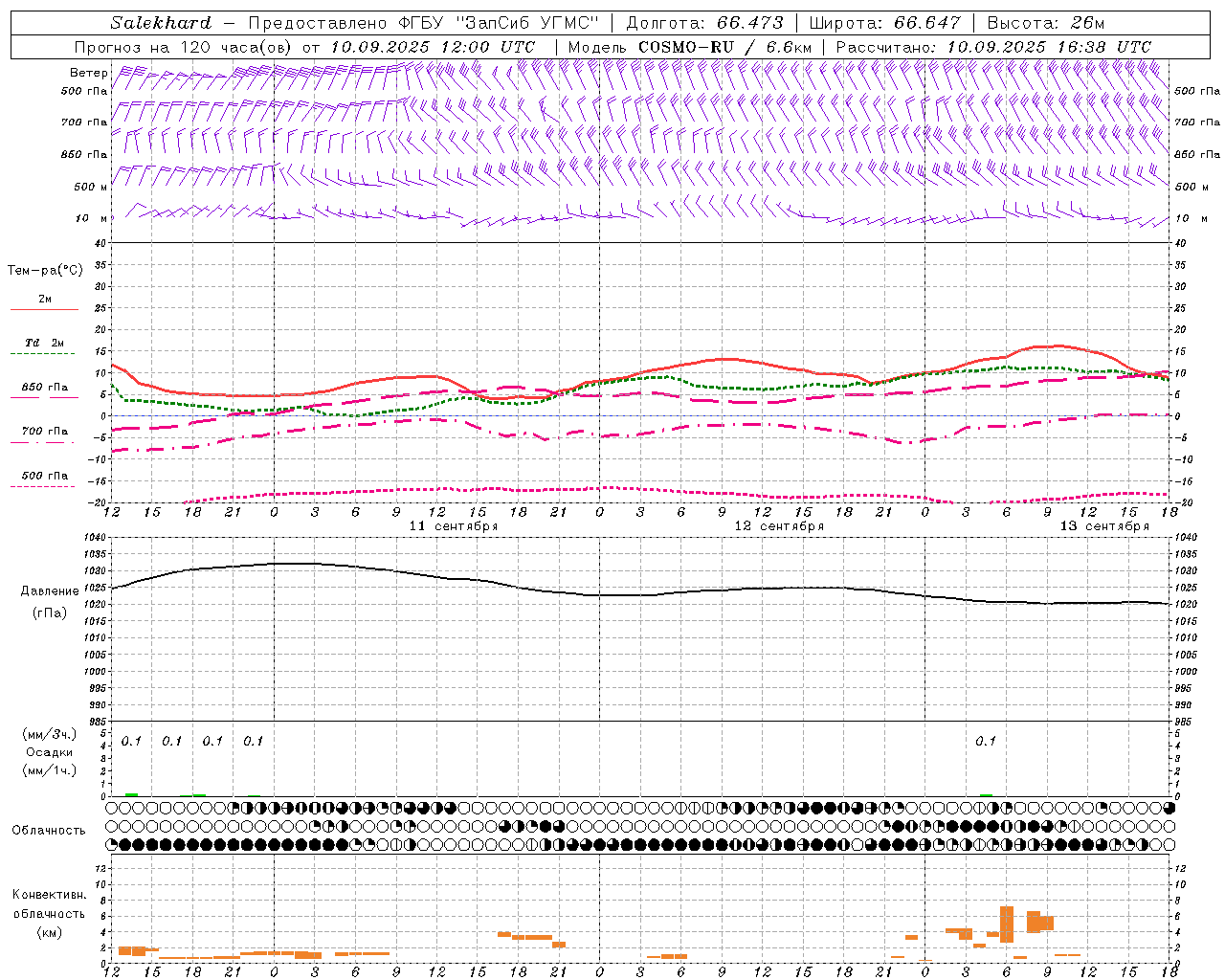Viewport: 1225px width, 980px height.
Task: Click the Давление panel label
Action: tap(50, 591)
